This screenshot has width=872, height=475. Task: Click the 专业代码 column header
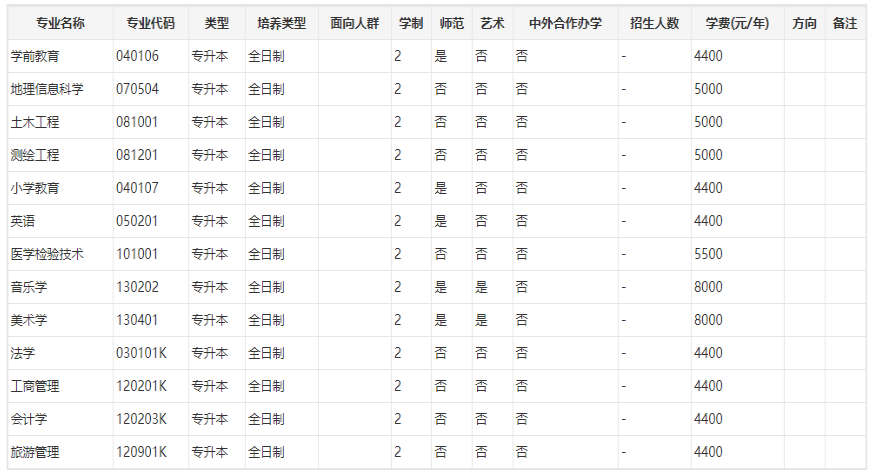[x=150, y=23]
